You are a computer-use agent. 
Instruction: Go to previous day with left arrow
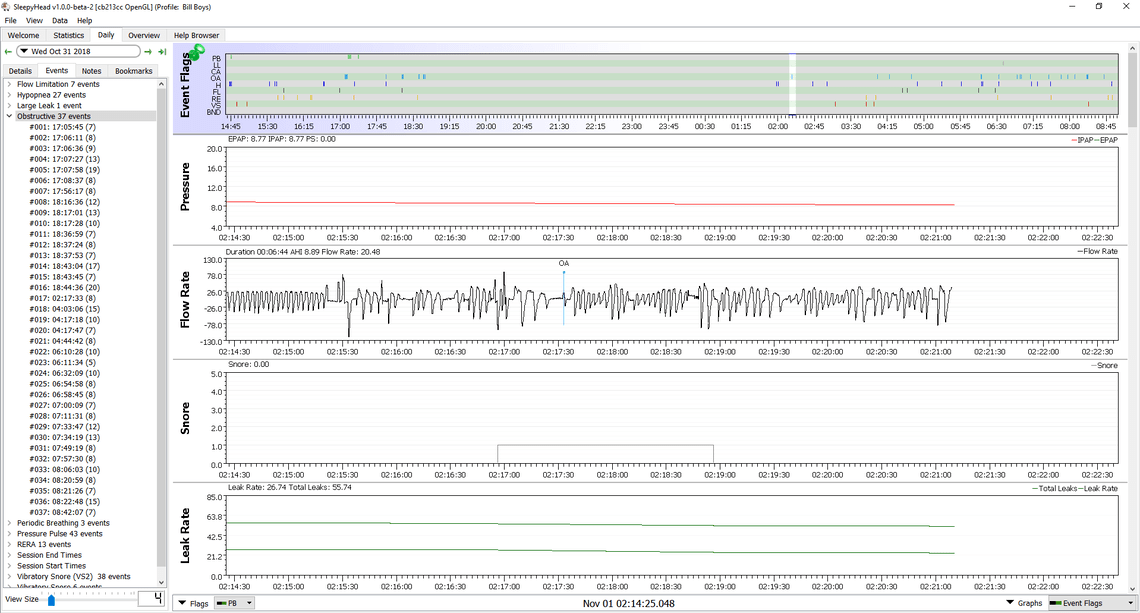tap(8, 51)
